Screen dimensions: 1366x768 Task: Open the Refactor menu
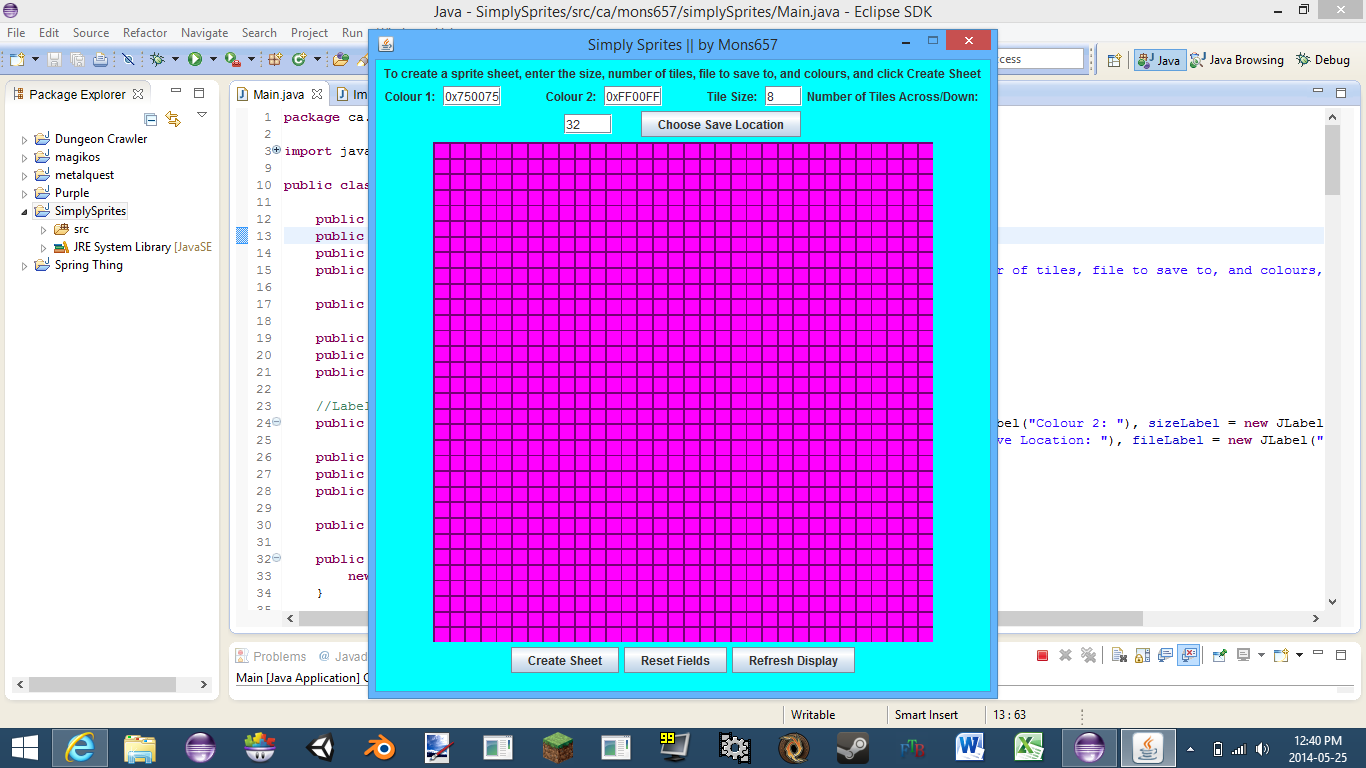(x=145, y=33)
